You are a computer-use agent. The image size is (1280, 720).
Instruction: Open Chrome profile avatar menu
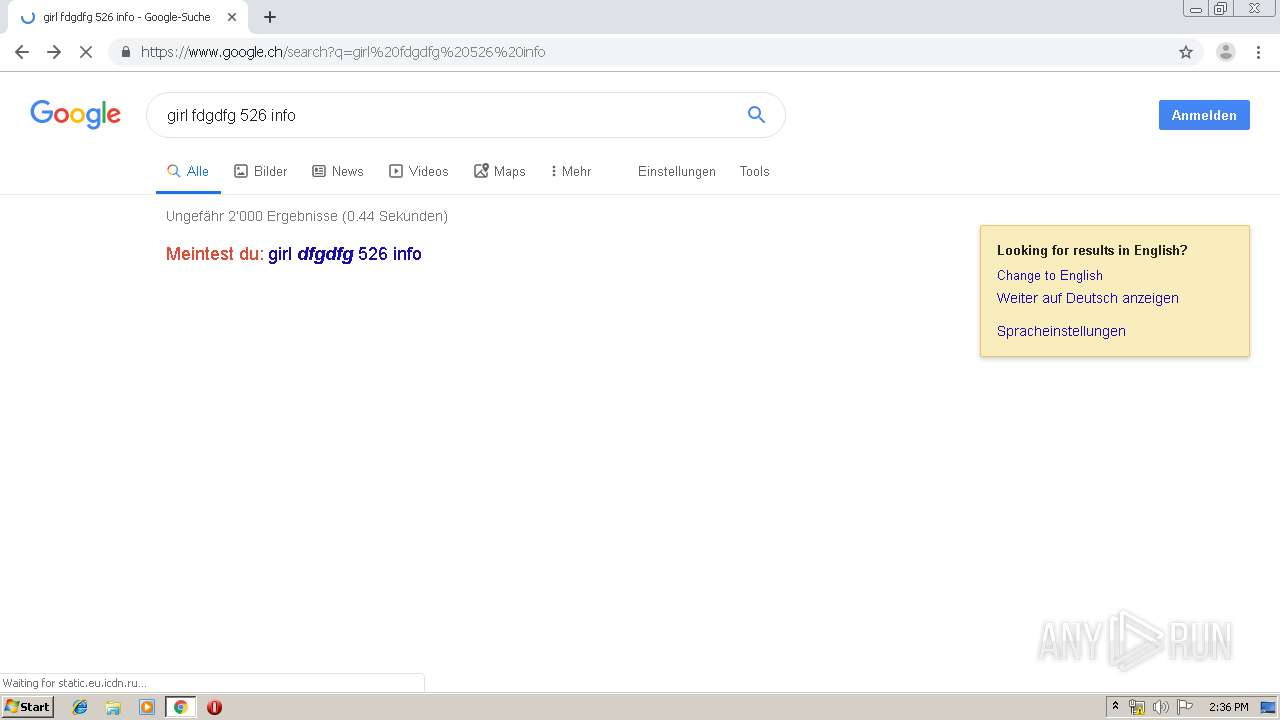point(1226,52)
